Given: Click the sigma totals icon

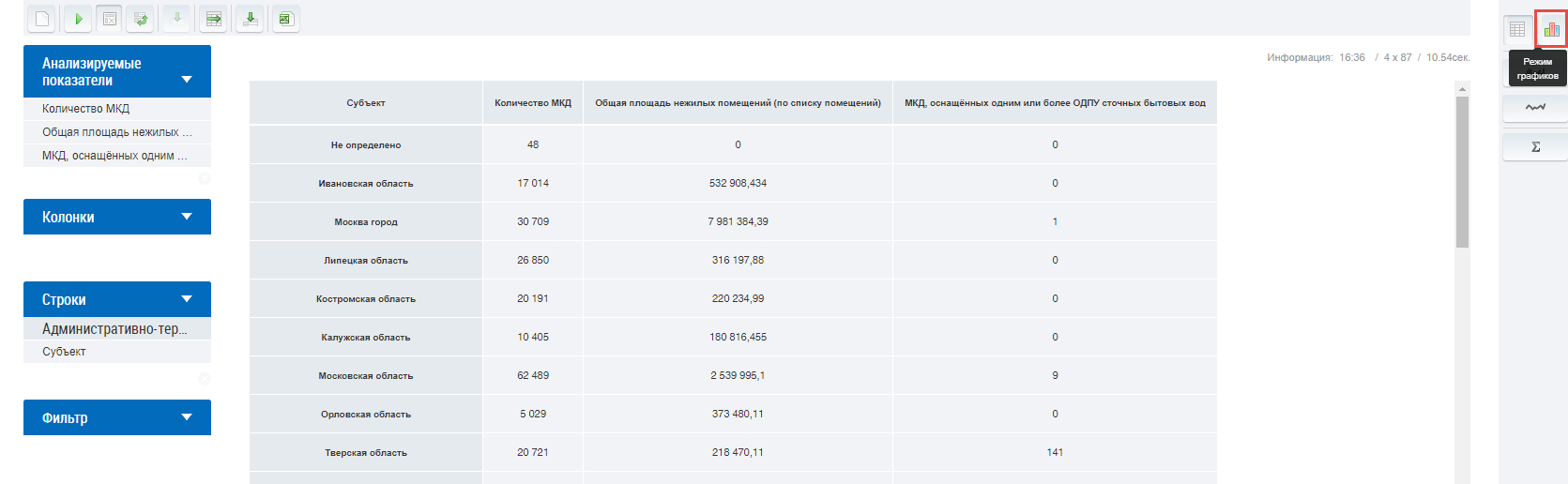Looking at the screenshot, I should point(1535,146).
